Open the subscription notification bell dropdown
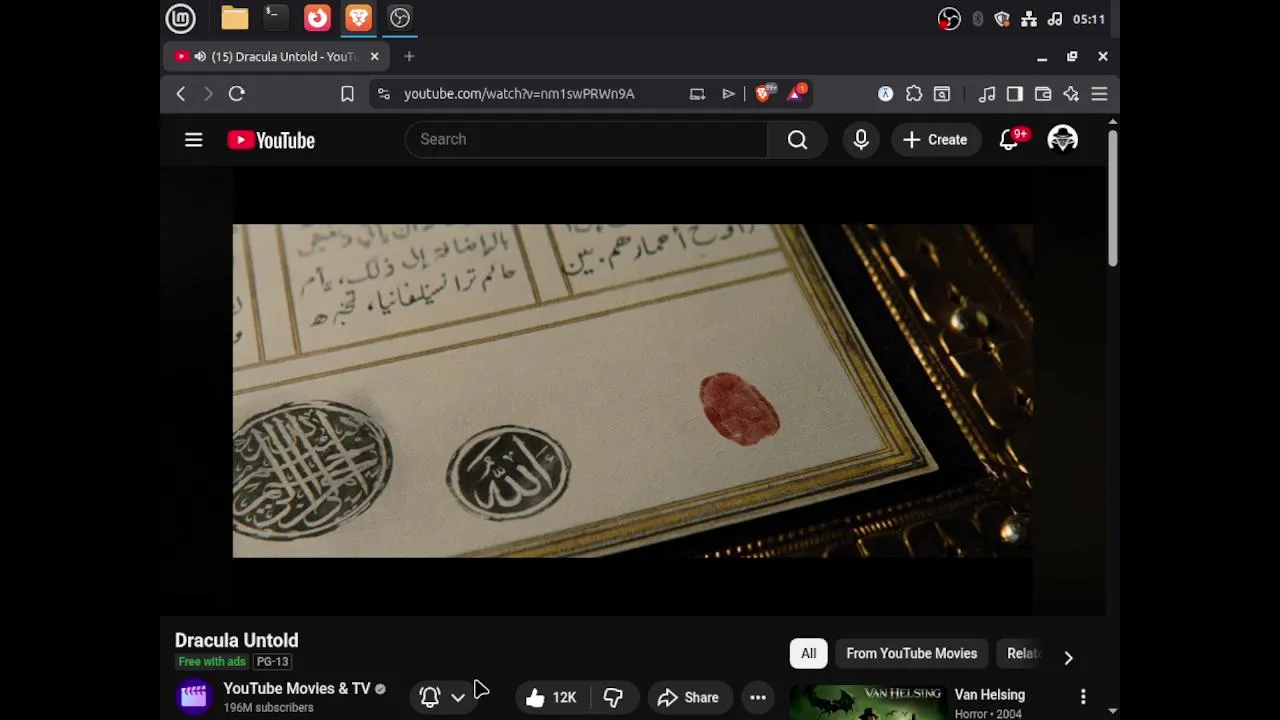 click(443, 697)
